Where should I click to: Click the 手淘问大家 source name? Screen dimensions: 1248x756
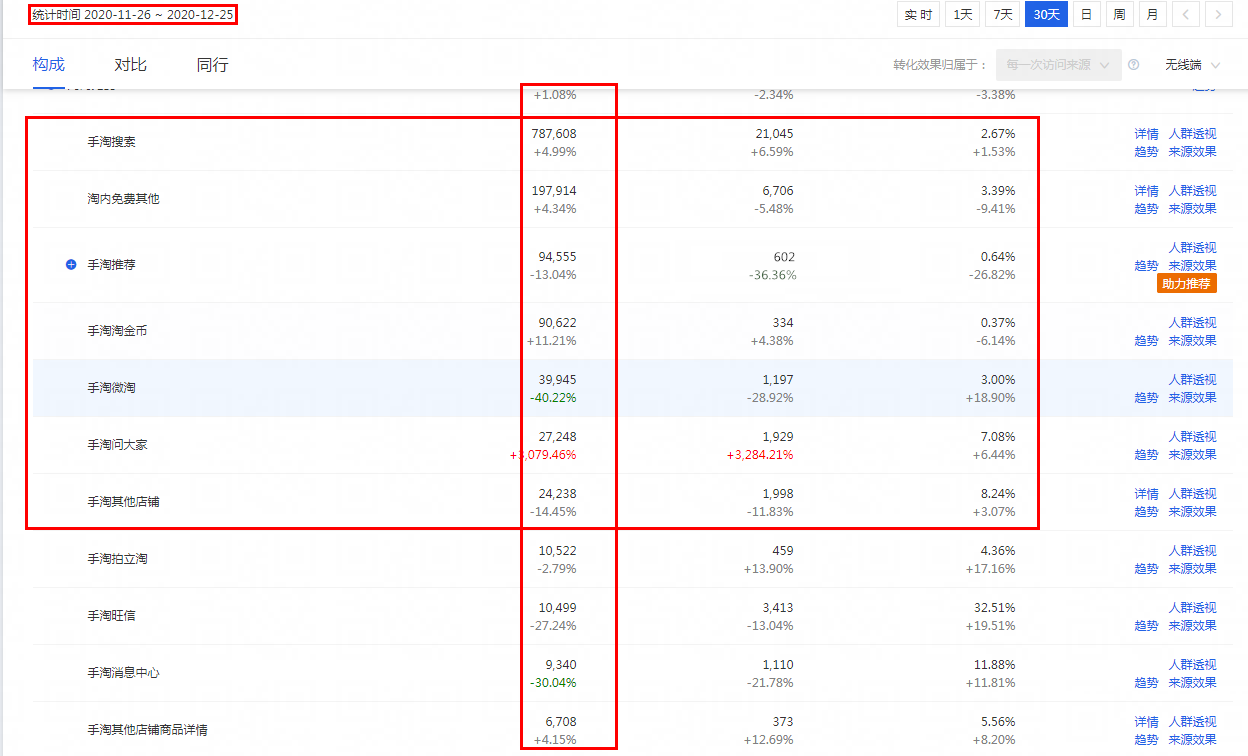click(117, 445)
